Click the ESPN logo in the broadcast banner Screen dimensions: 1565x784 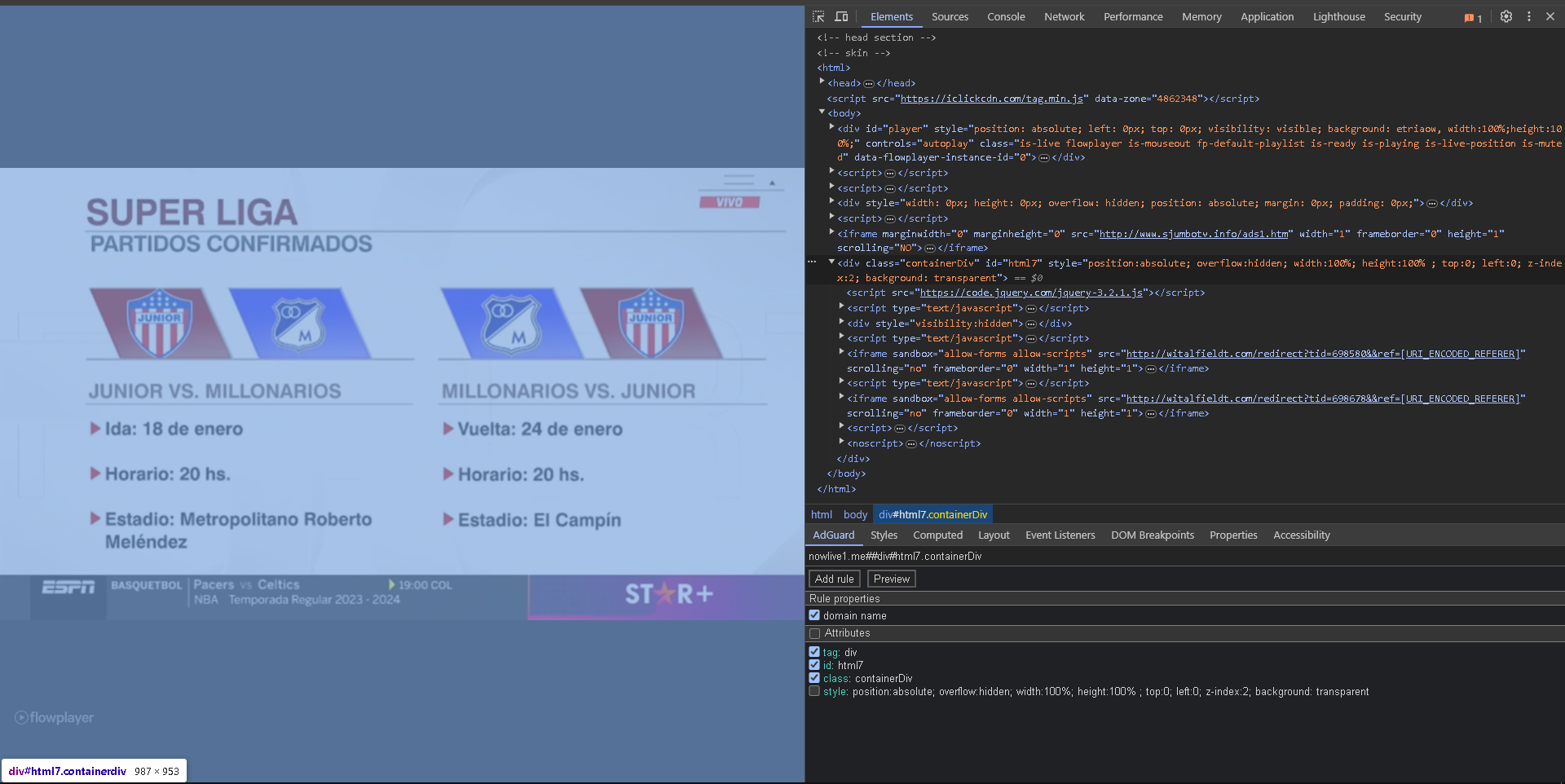coord(68,587)
